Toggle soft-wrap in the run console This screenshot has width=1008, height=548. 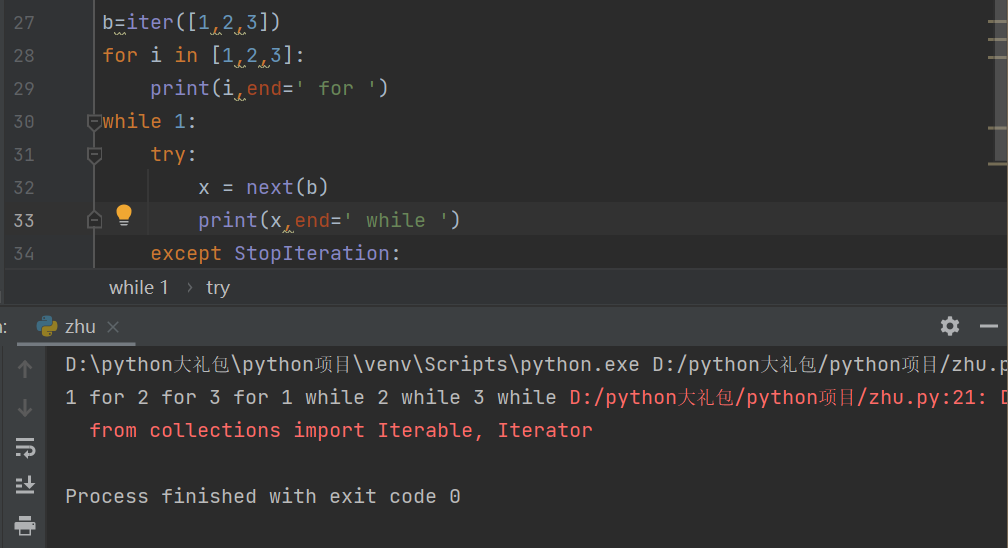click(26, 446)
